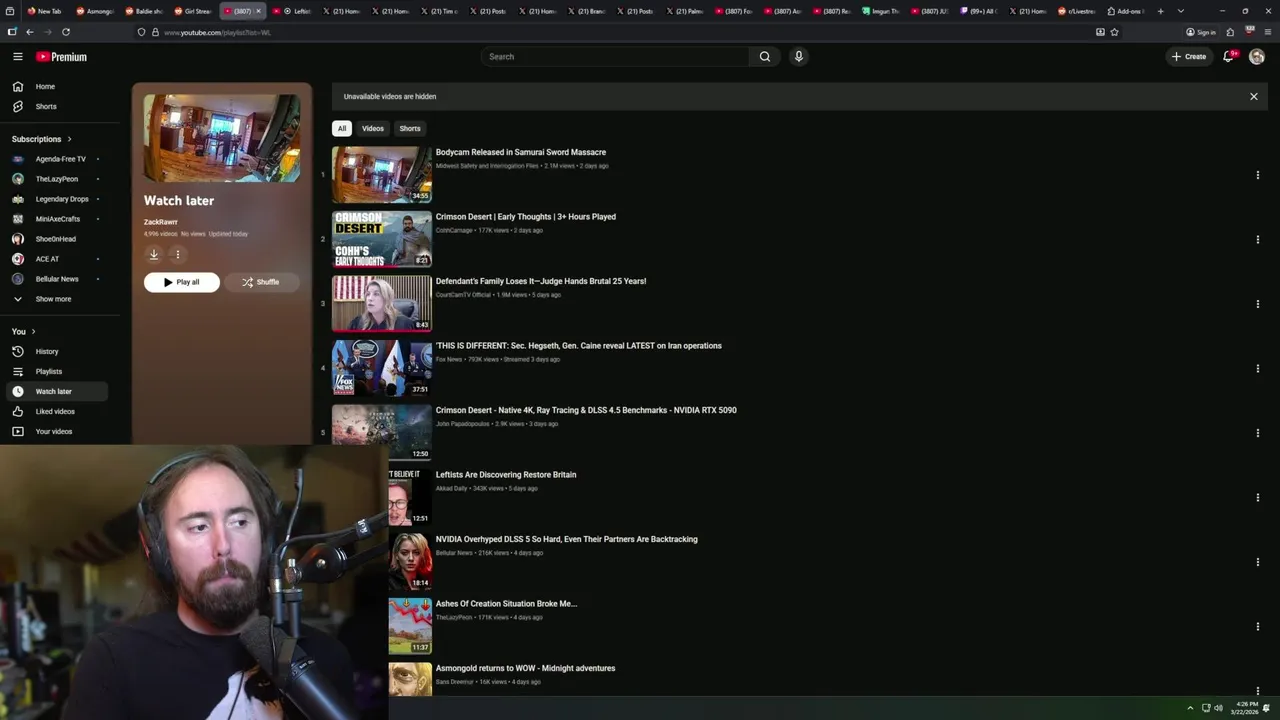Open the ZackRawrr channel link
The image size is (1280, 720).
click(161, 222)
